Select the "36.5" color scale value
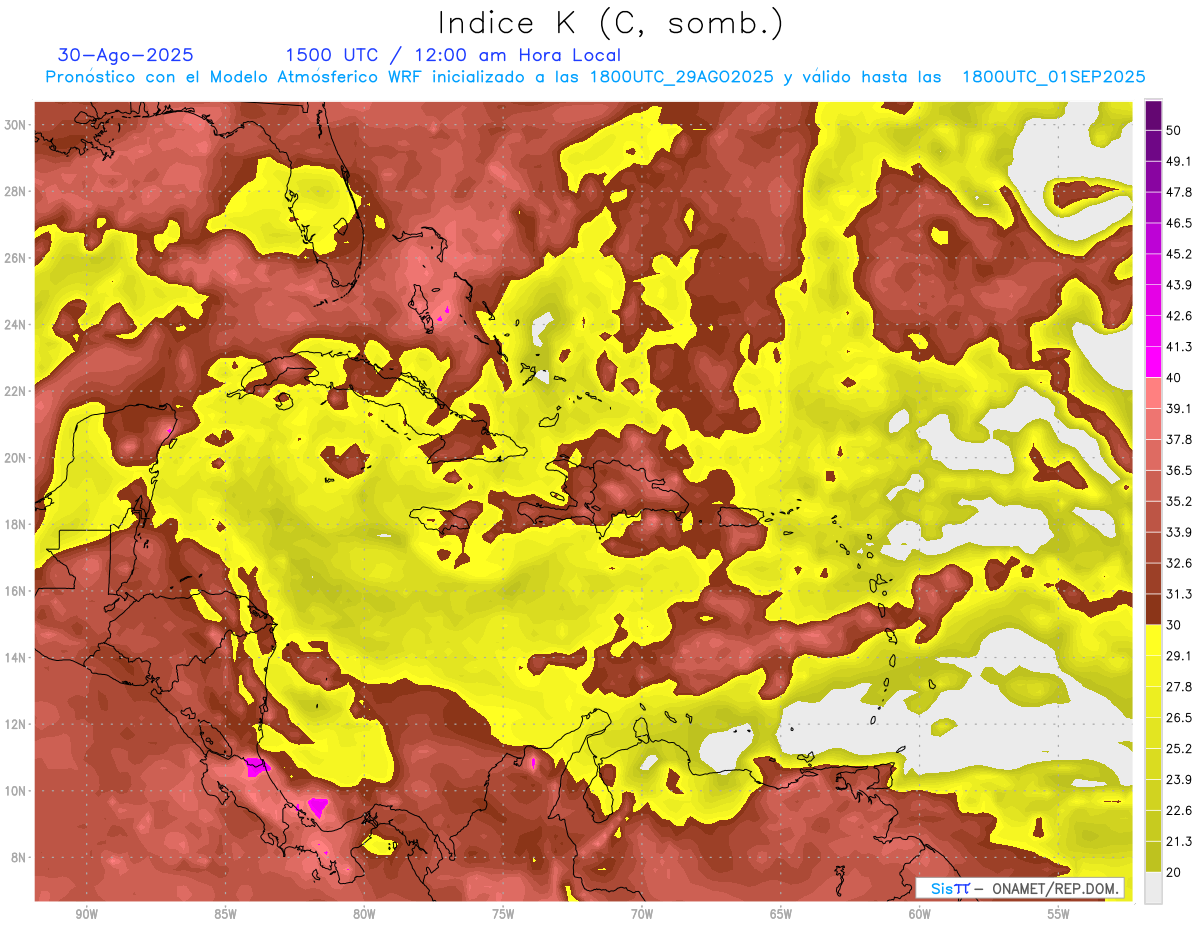 tap(1179, 470)
